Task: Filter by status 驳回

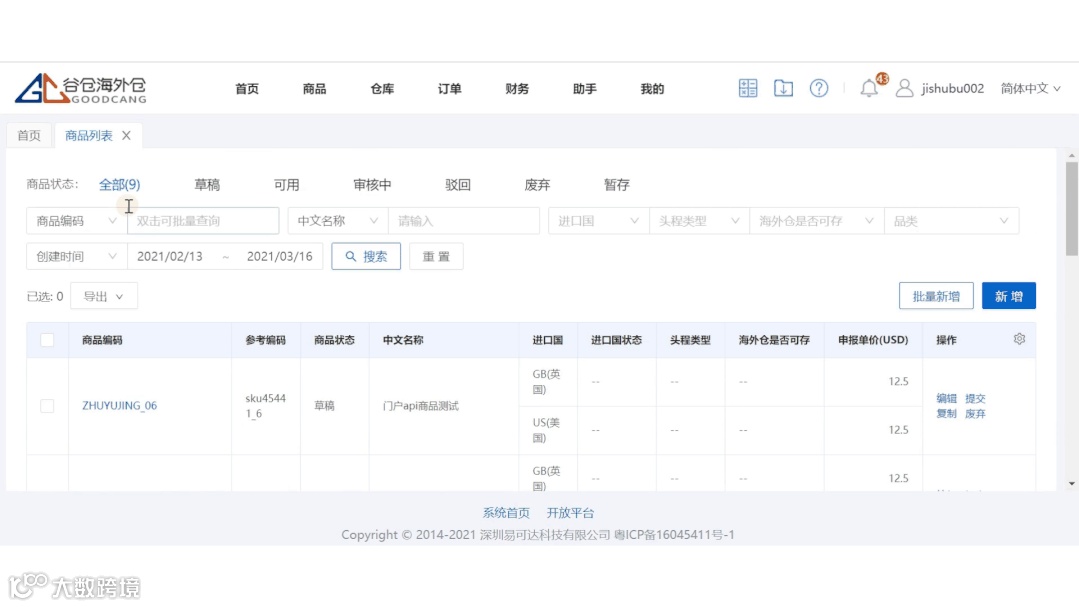Action: tap(458, 184)
